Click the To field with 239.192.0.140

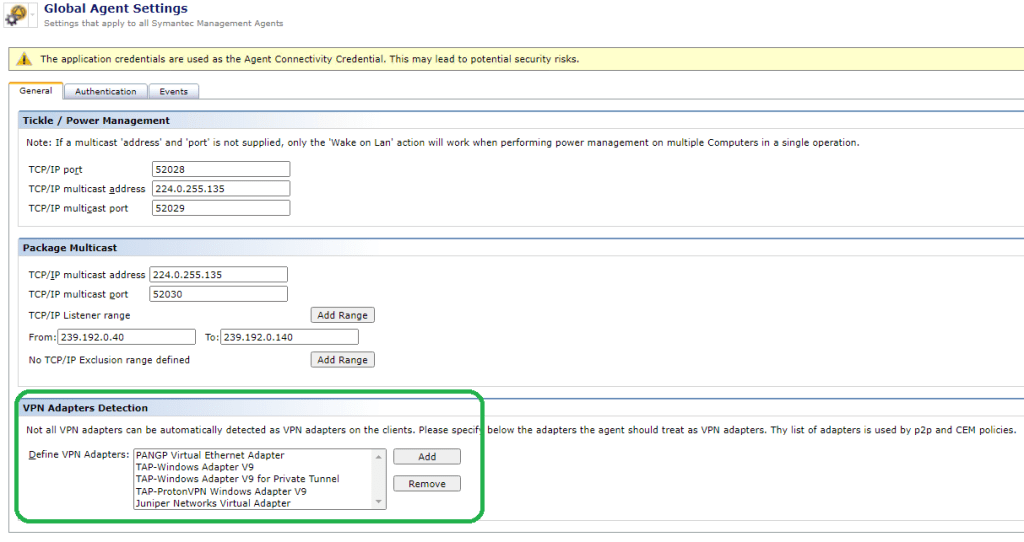[288, 337]
